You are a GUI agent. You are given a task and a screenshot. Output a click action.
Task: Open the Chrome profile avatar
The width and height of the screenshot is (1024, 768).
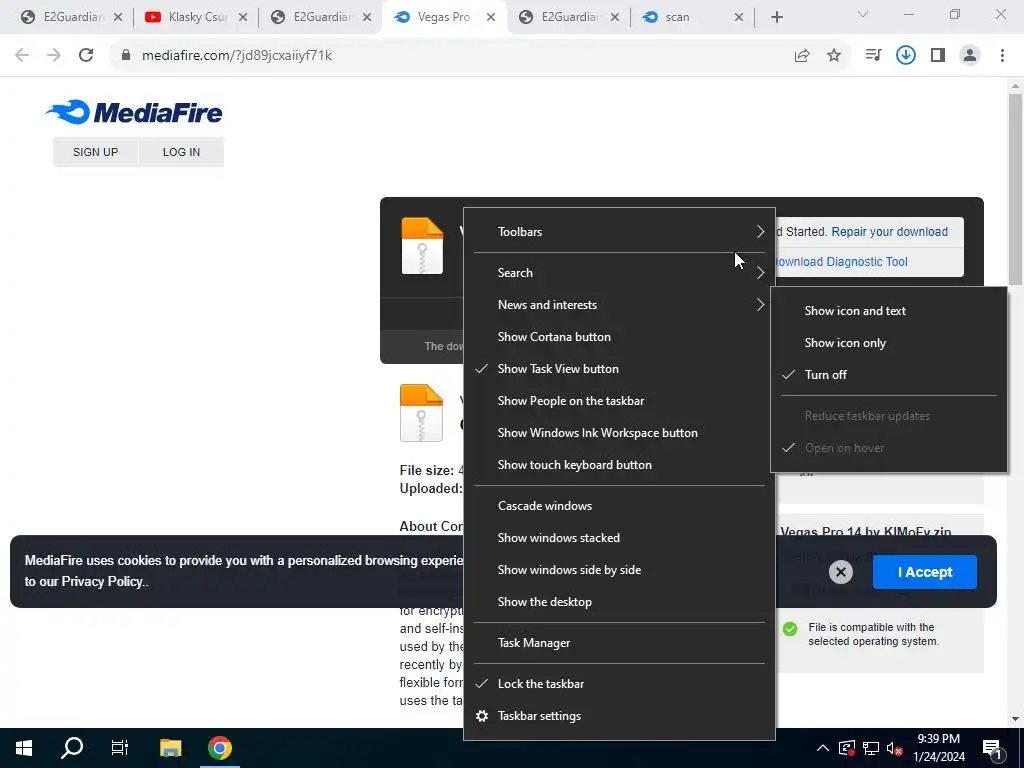(970, 56)
